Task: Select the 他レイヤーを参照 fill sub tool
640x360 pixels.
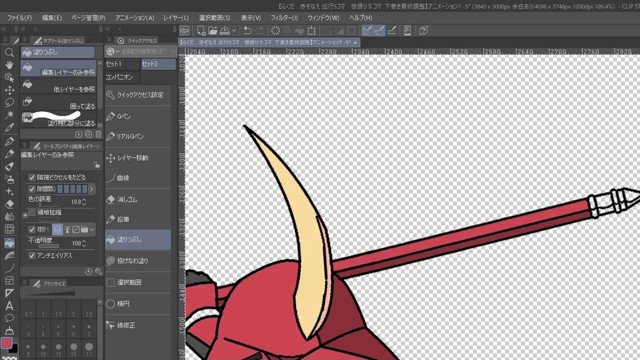Action: click(x=58, y=85)
